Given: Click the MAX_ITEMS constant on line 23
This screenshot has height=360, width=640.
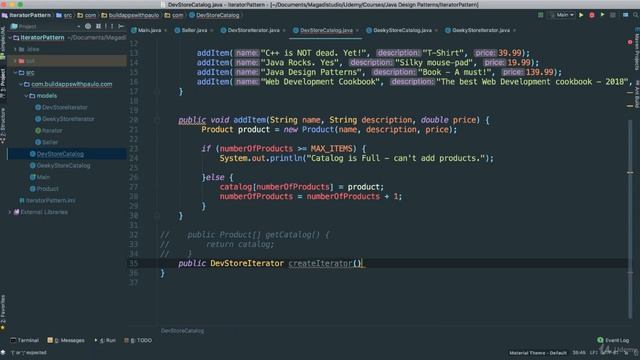Looking at the screenshot, I should (x=331, y=149).
